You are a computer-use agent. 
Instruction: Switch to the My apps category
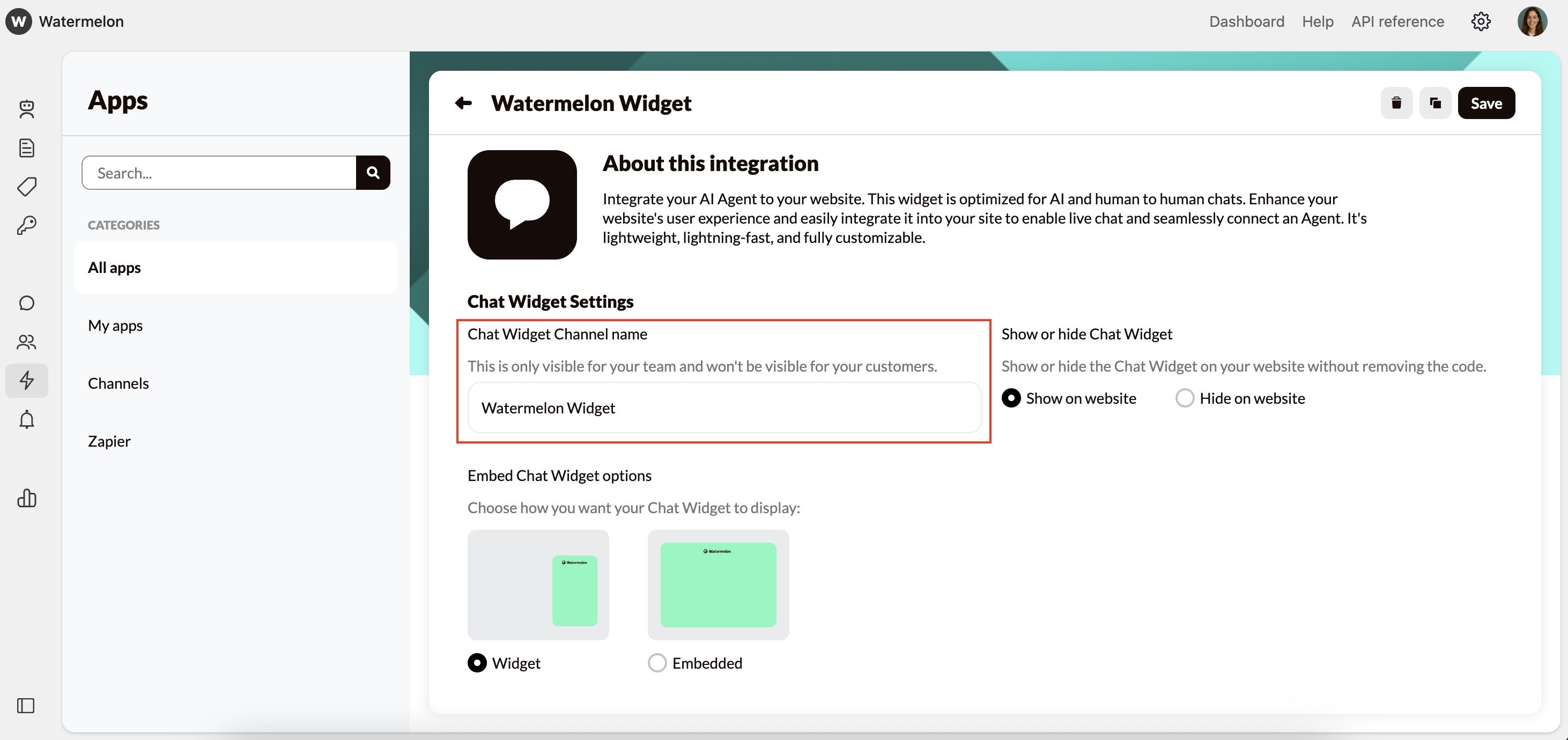click(115, 325)
